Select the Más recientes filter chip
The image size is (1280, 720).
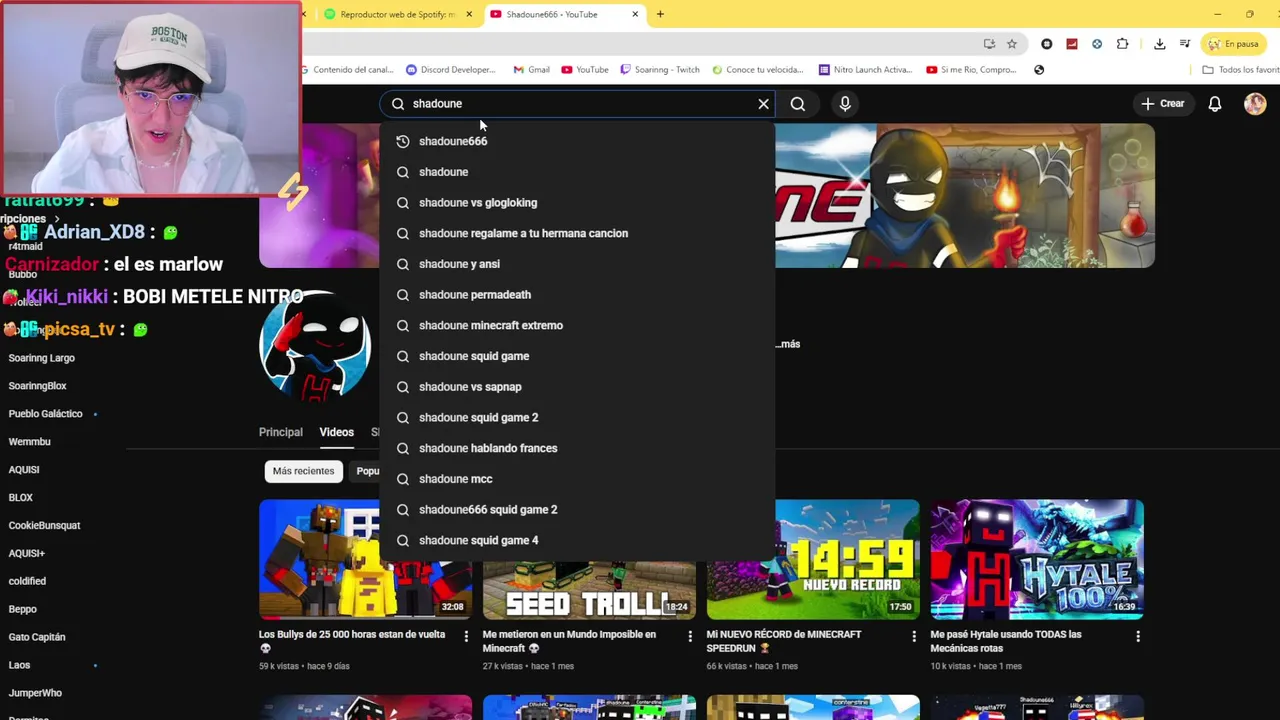click(303, 471)
